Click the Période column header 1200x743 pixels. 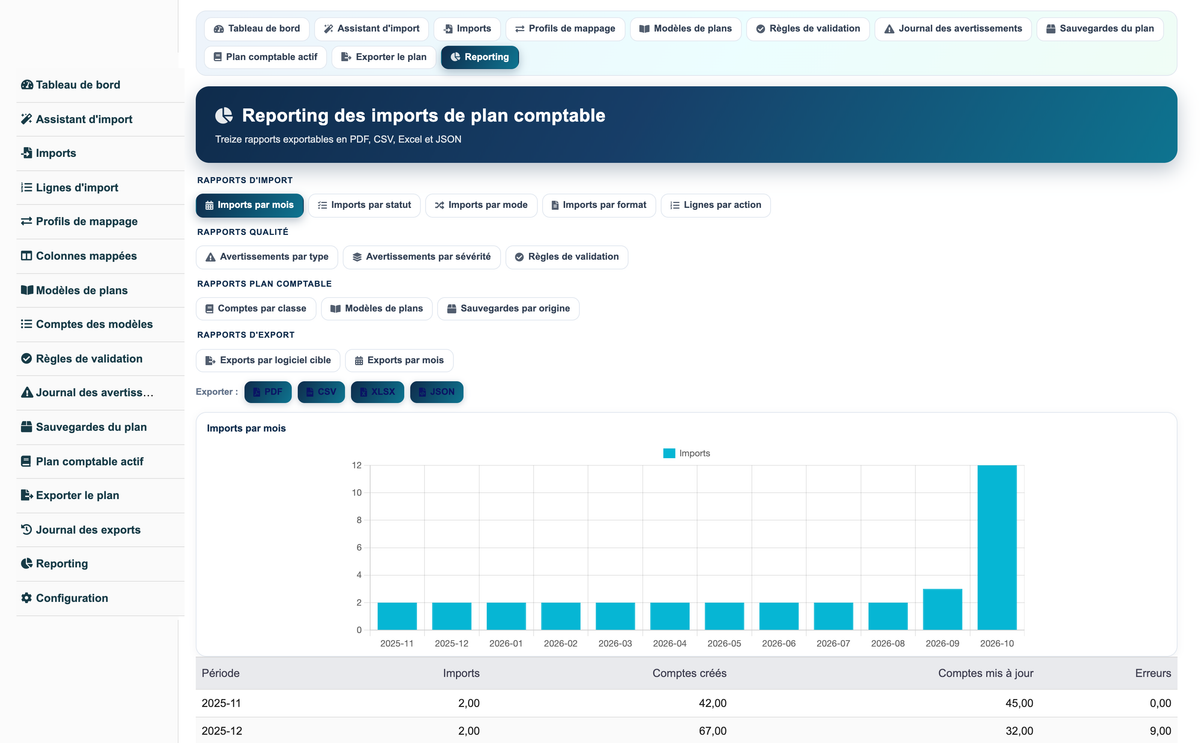click(x=221, y=673)
